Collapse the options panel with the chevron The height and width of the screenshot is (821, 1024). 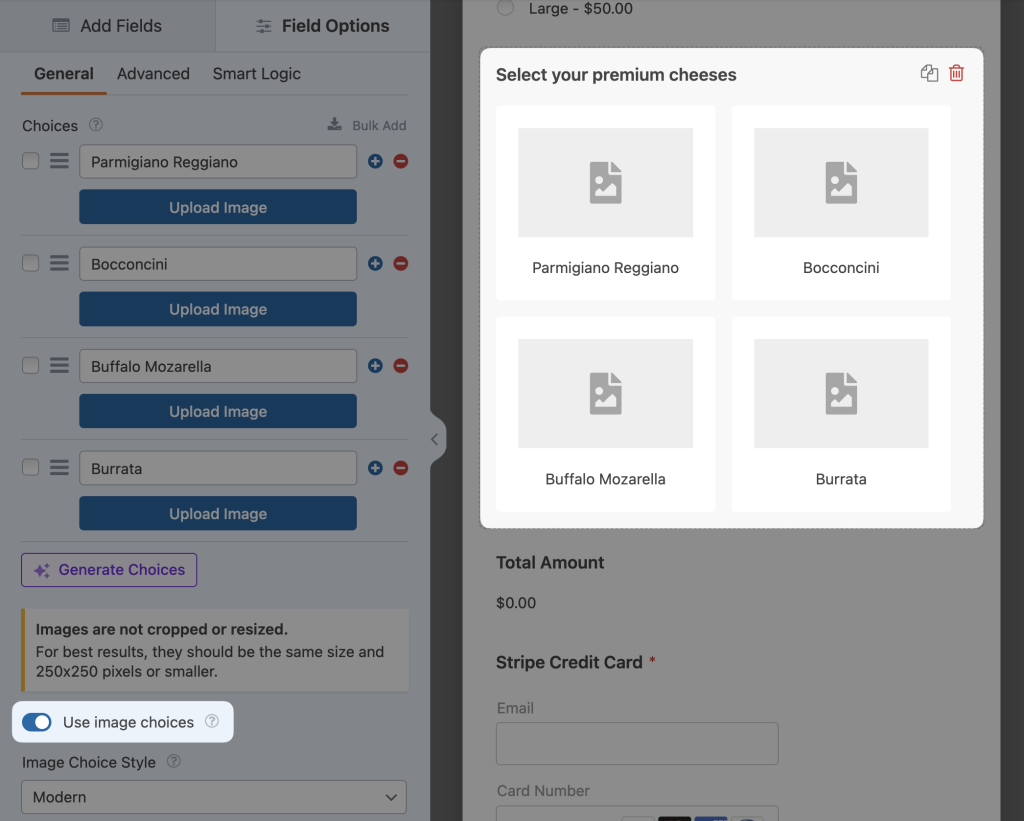(x=434, y=438)
